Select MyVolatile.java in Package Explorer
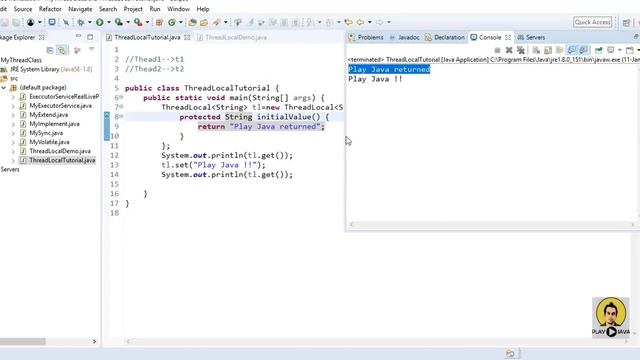640x360 pixels. pos(49,142)
